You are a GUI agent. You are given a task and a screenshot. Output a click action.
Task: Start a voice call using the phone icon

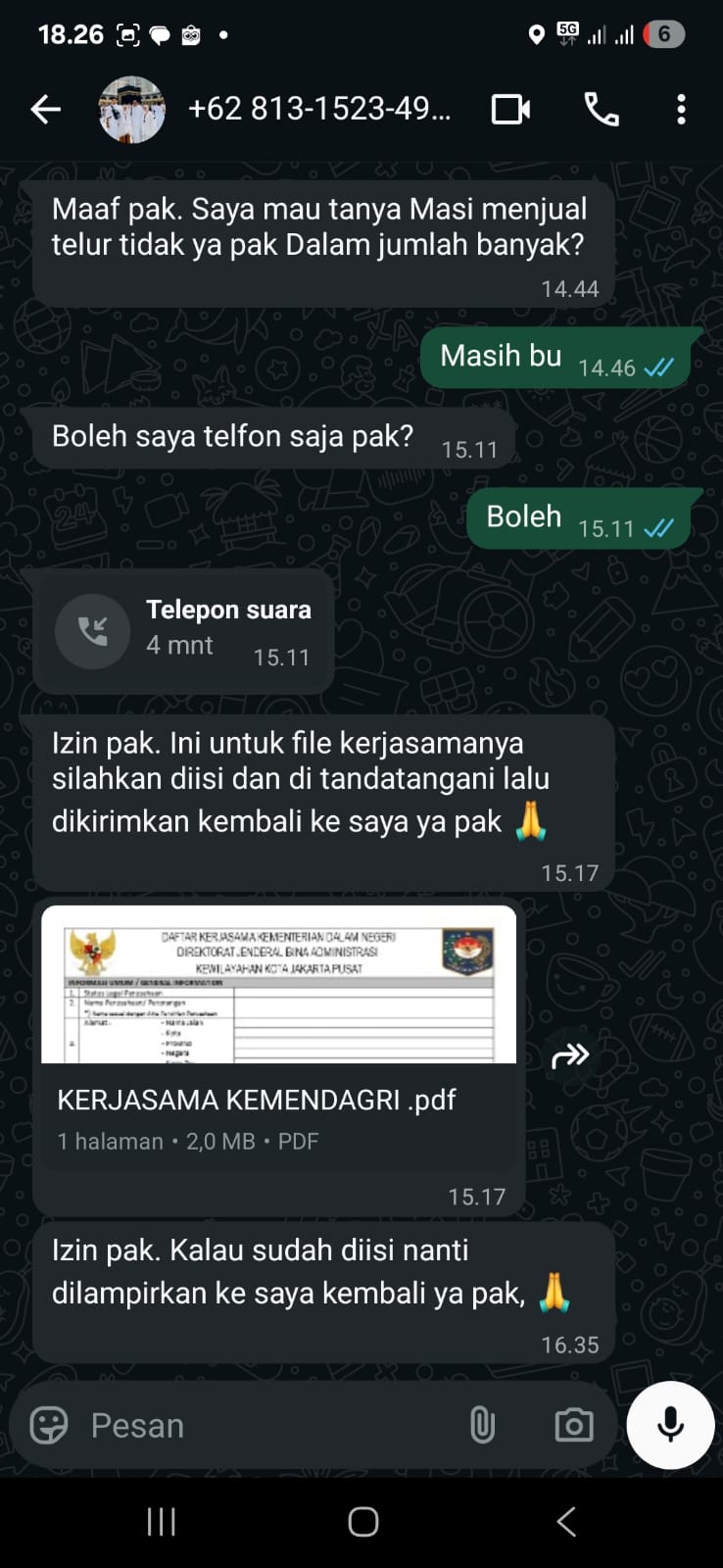click(x=602, y=109)
